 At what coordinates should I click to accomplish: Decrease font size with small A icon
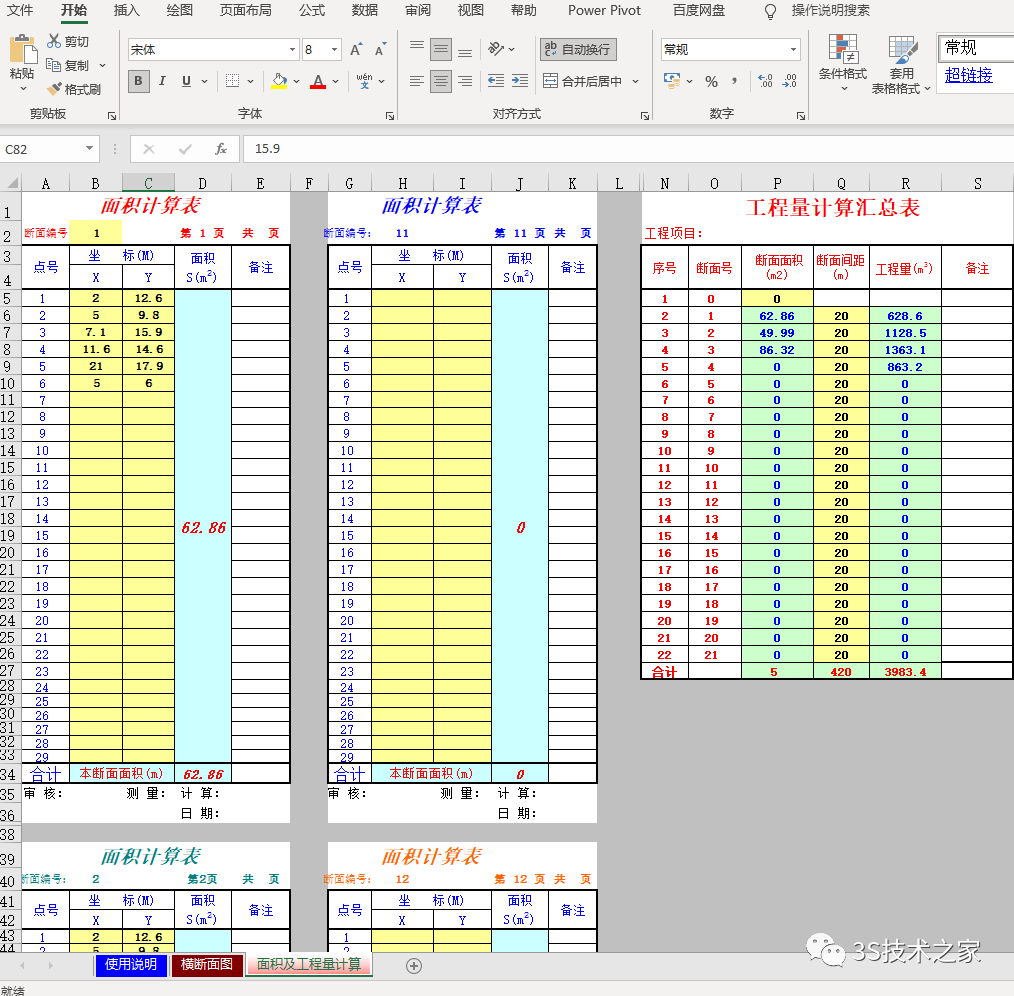[380, 50]
